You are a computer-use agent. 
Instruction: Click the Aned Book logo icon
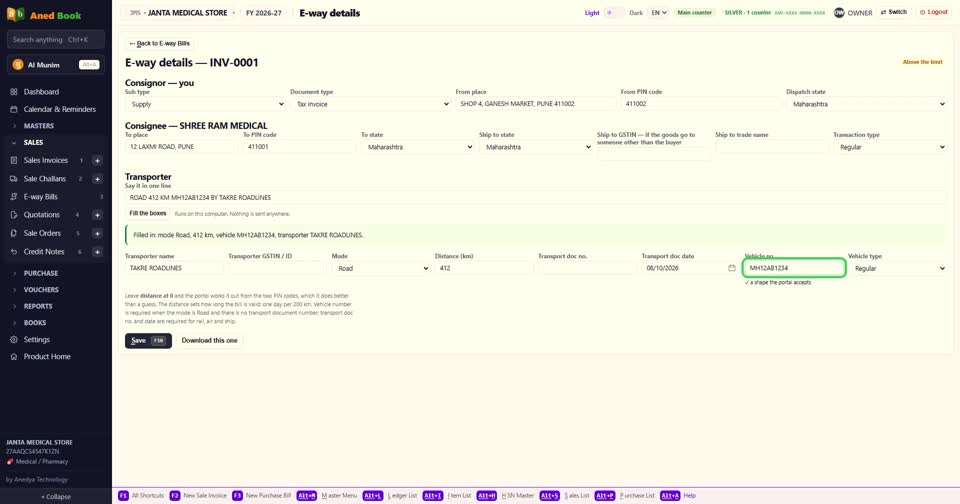tap(15, 14)
